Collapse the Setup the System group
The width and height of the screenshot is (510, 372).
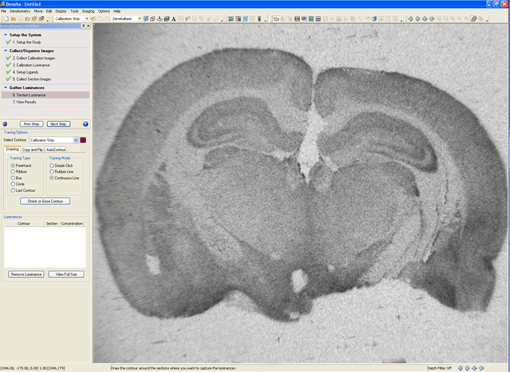(5, 35)
